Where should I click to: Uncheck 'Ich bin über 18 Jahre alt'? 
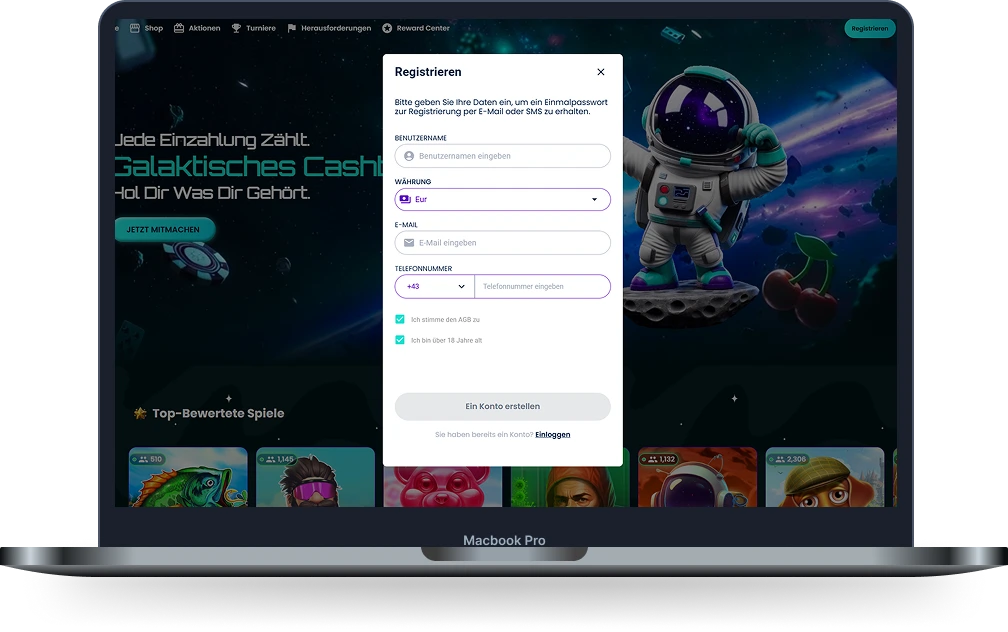(400, 340)
